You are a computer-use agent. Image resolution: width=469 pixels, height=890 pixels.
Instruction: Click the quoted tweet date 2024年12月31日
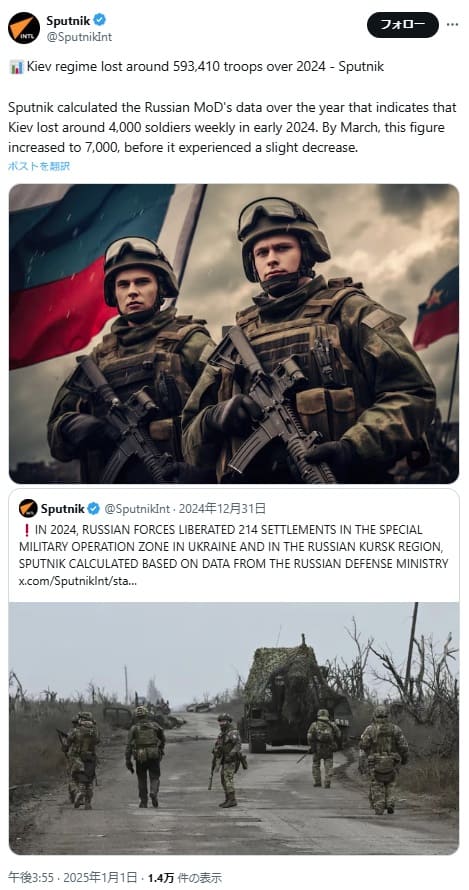[222, 508]
